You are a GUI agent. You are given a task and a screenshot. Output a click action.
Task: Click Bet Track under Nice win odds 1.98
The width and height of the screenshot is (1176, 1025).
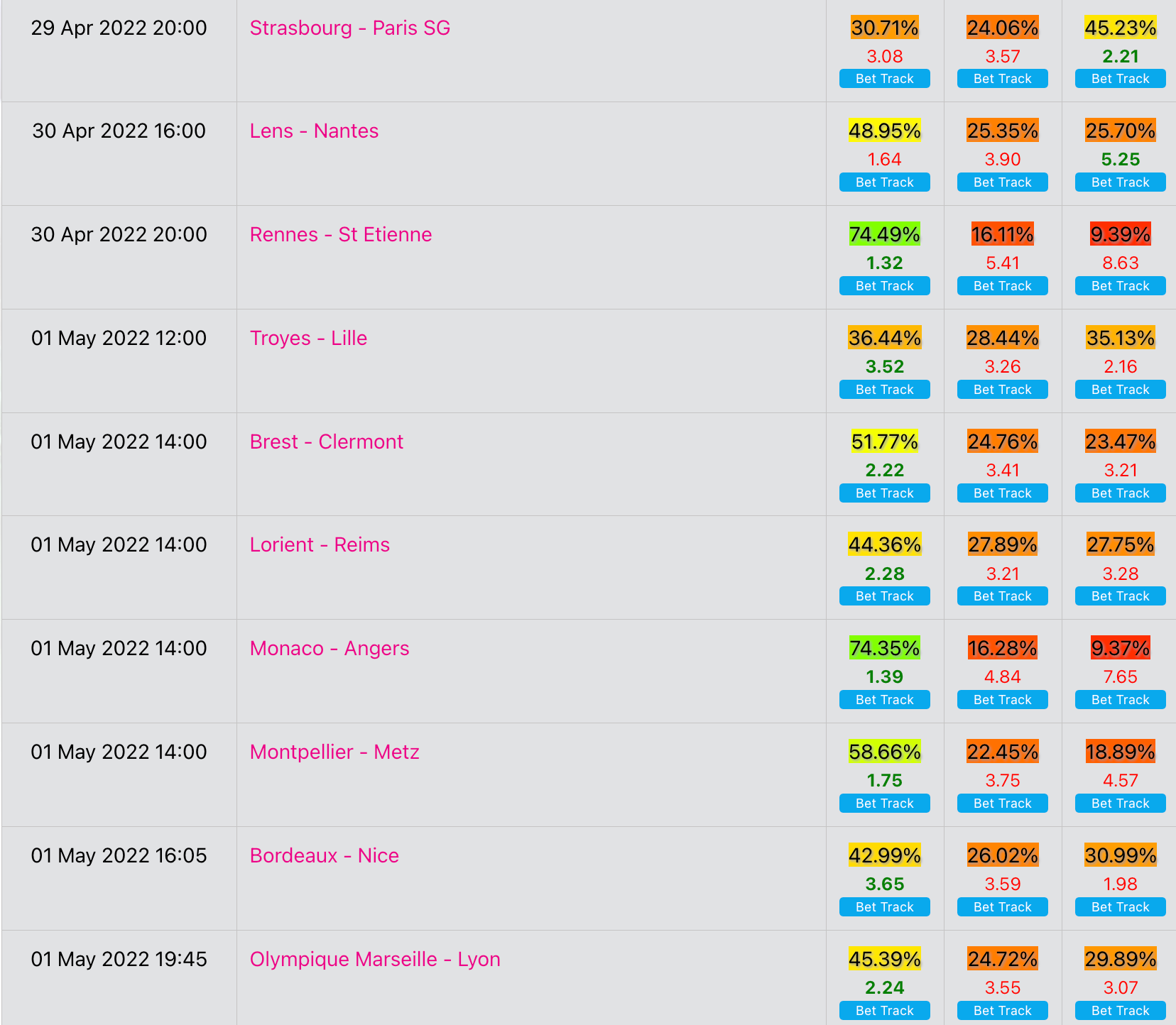(1121, 907)
